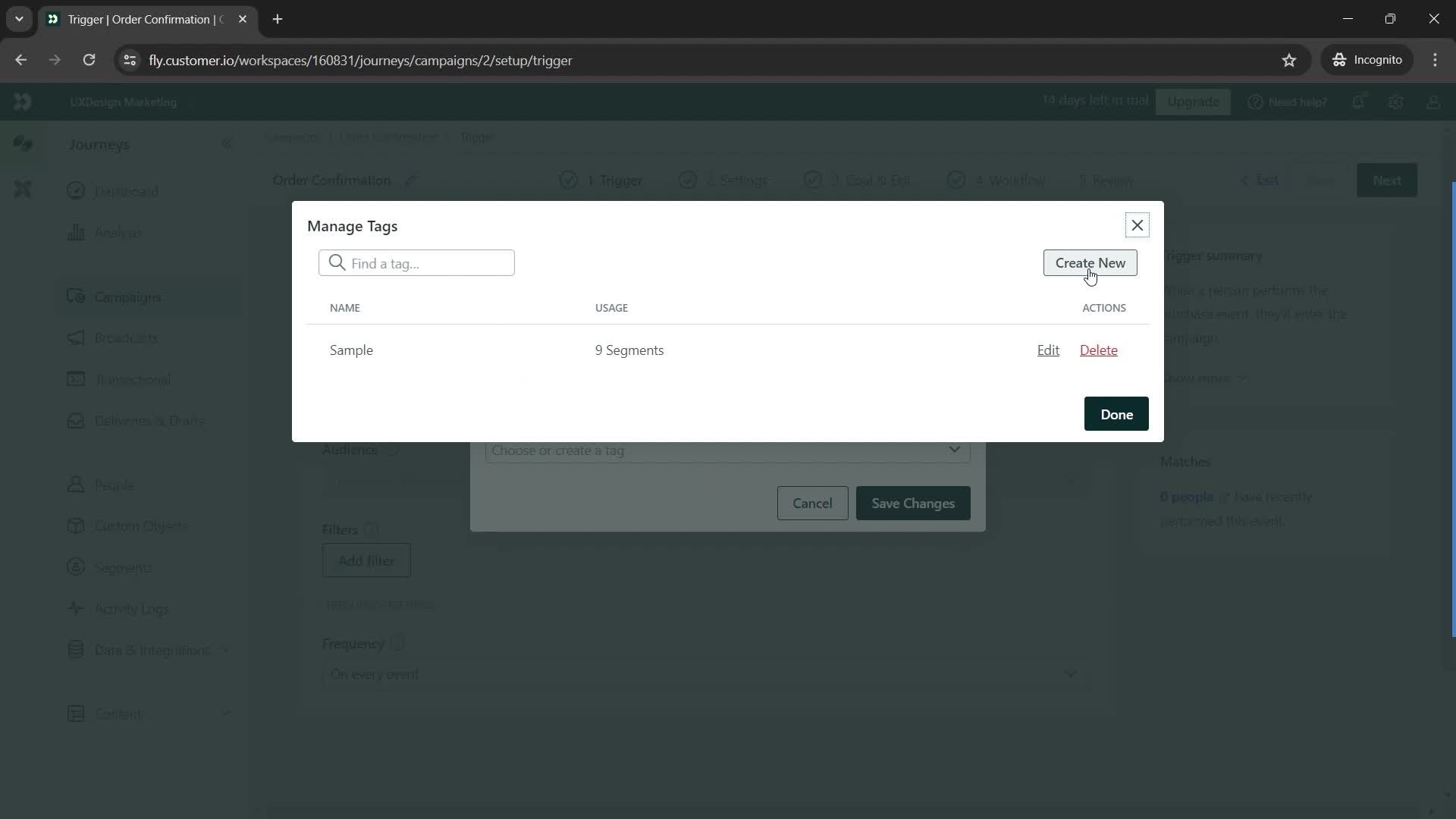Navigate to Campaigns section
The width and height of the screenshot is (1456, 819).
127,297
